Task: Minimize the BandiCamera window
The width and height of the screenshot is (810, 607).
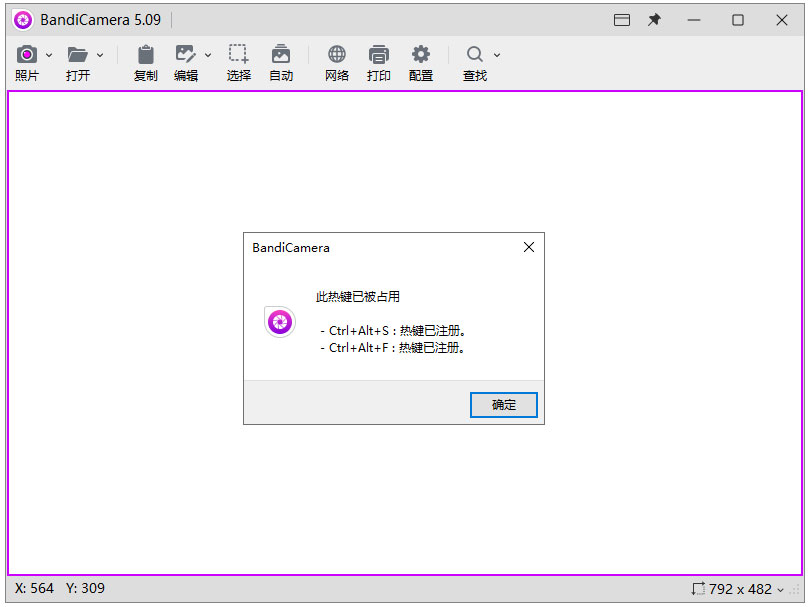Action: coord(694,20)
